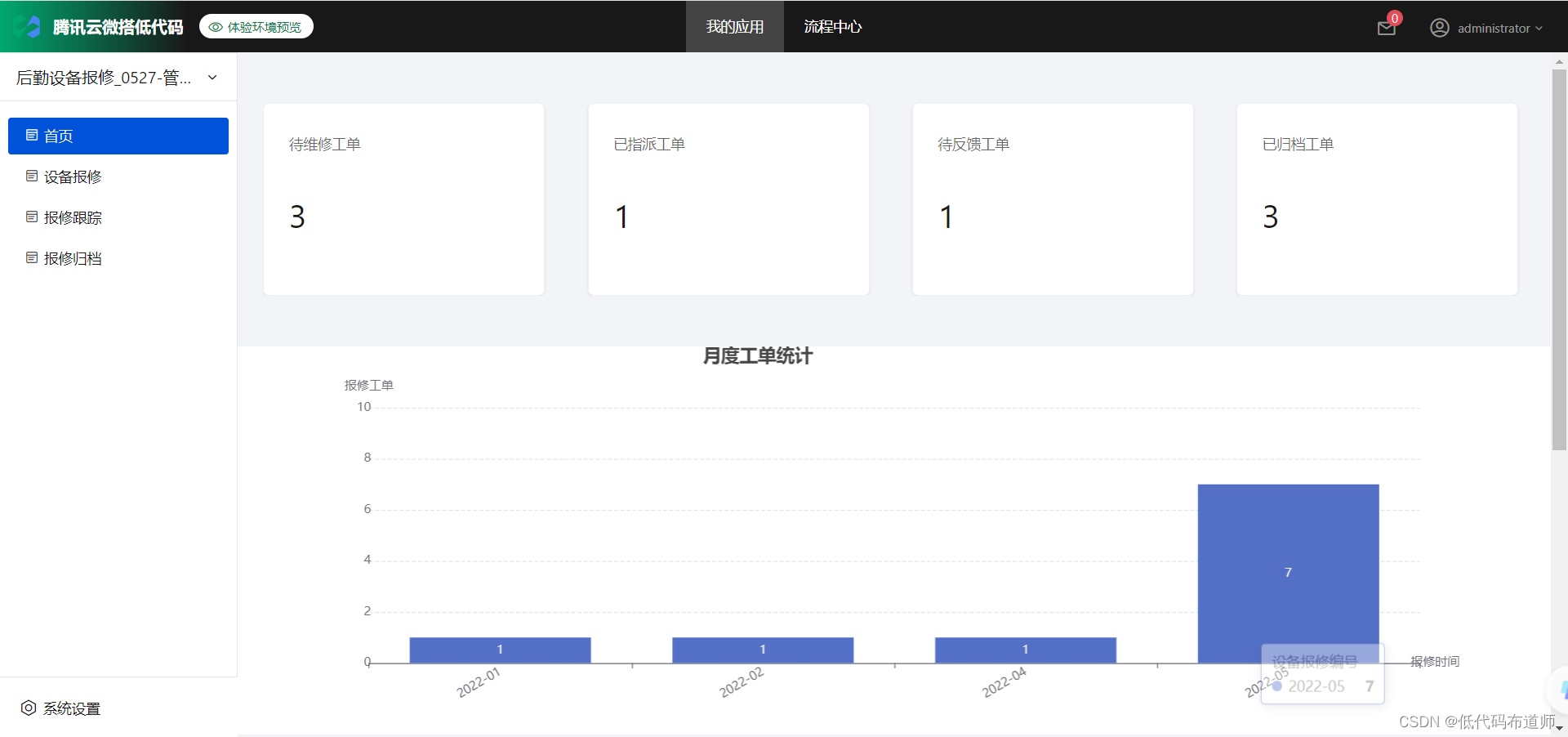This screenshot has height=737, width=1568.
Task: Click the 报修跟踪 menu page icon
Action: [32, 217]
